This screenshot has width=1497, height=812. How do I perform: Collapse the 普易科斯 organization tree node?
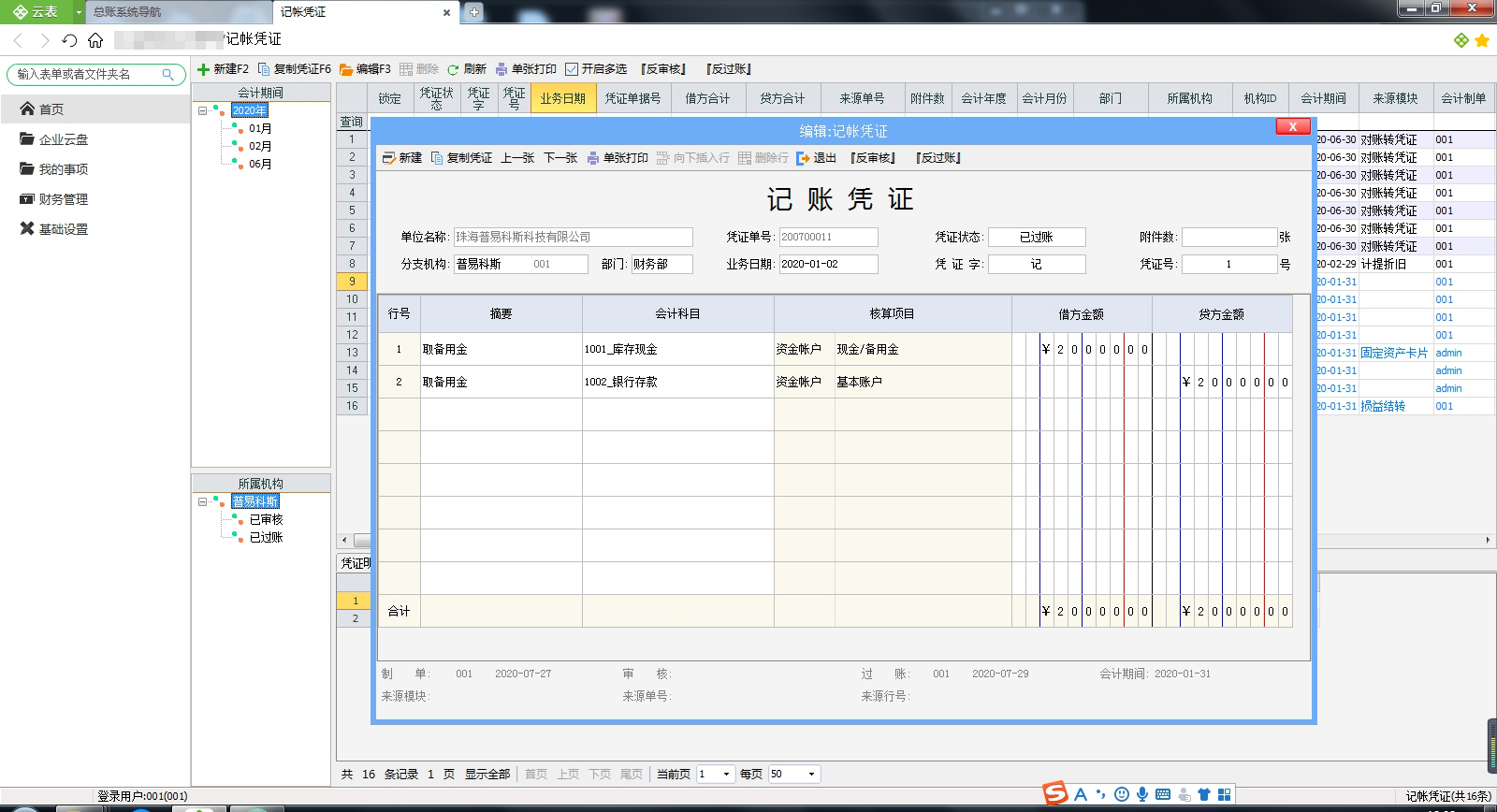(x=202, y=501)
